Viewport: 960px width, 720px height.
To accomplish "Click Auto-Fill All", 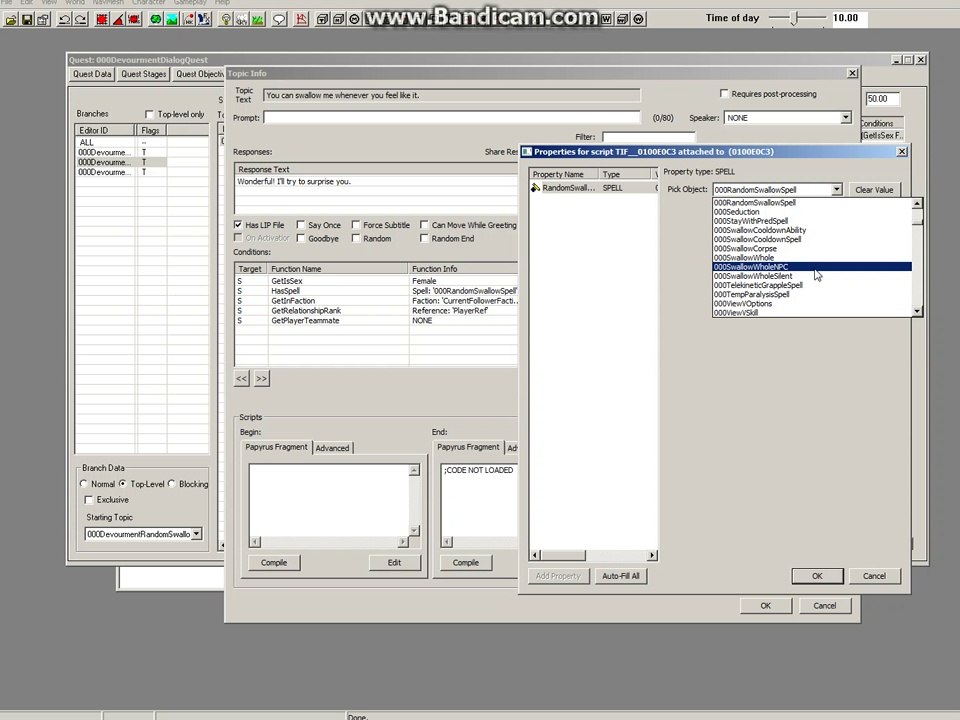I will click(620, 576).
